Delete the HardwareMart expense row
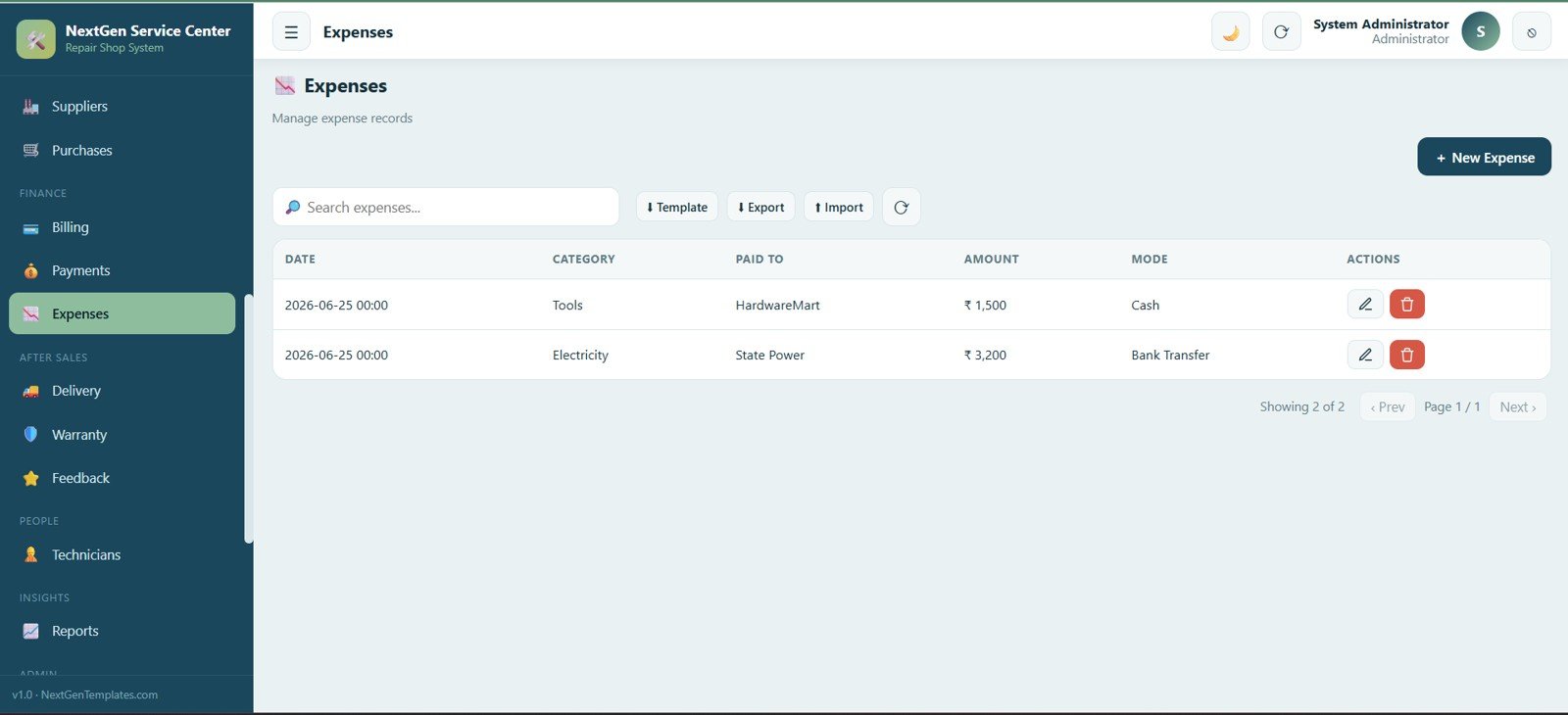Image resolution: width=1568 pixels, height=715 pixels. coord(1407,305)
